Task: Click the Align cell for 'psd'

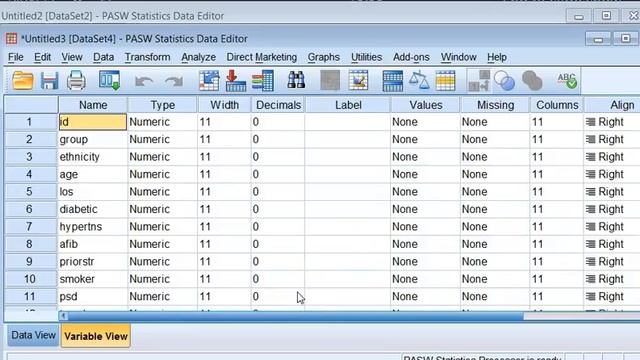Action: [x=612, y=297]
